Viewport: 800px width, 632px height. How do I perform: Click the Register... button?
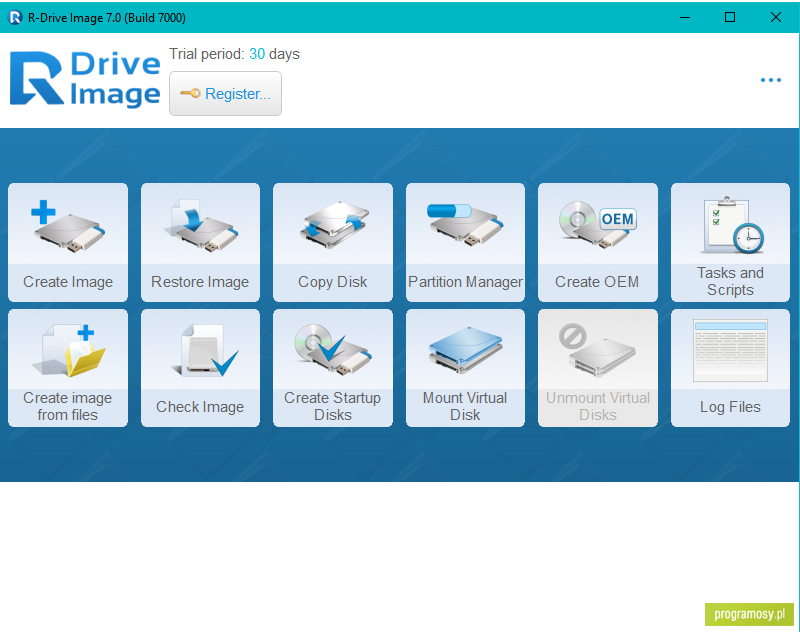[226, 93]
